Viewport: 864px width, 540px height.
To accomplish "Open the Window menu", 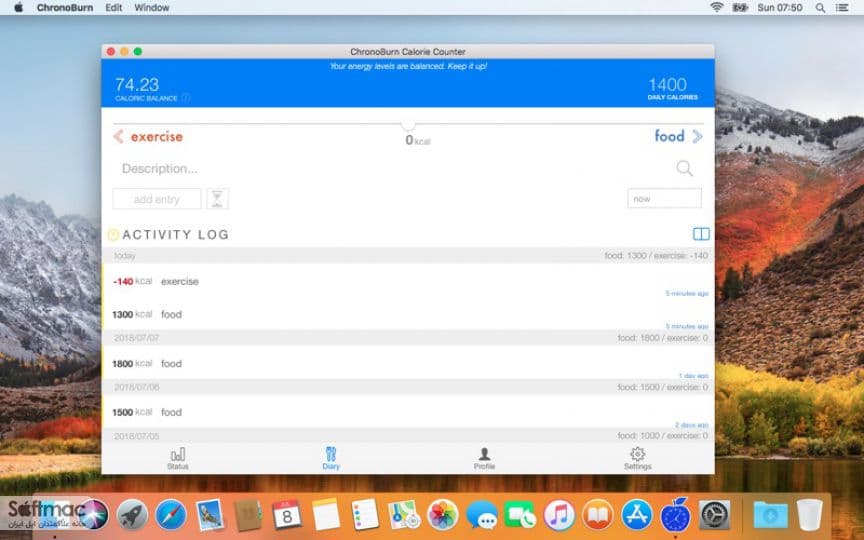I will [x=152, y=8].
